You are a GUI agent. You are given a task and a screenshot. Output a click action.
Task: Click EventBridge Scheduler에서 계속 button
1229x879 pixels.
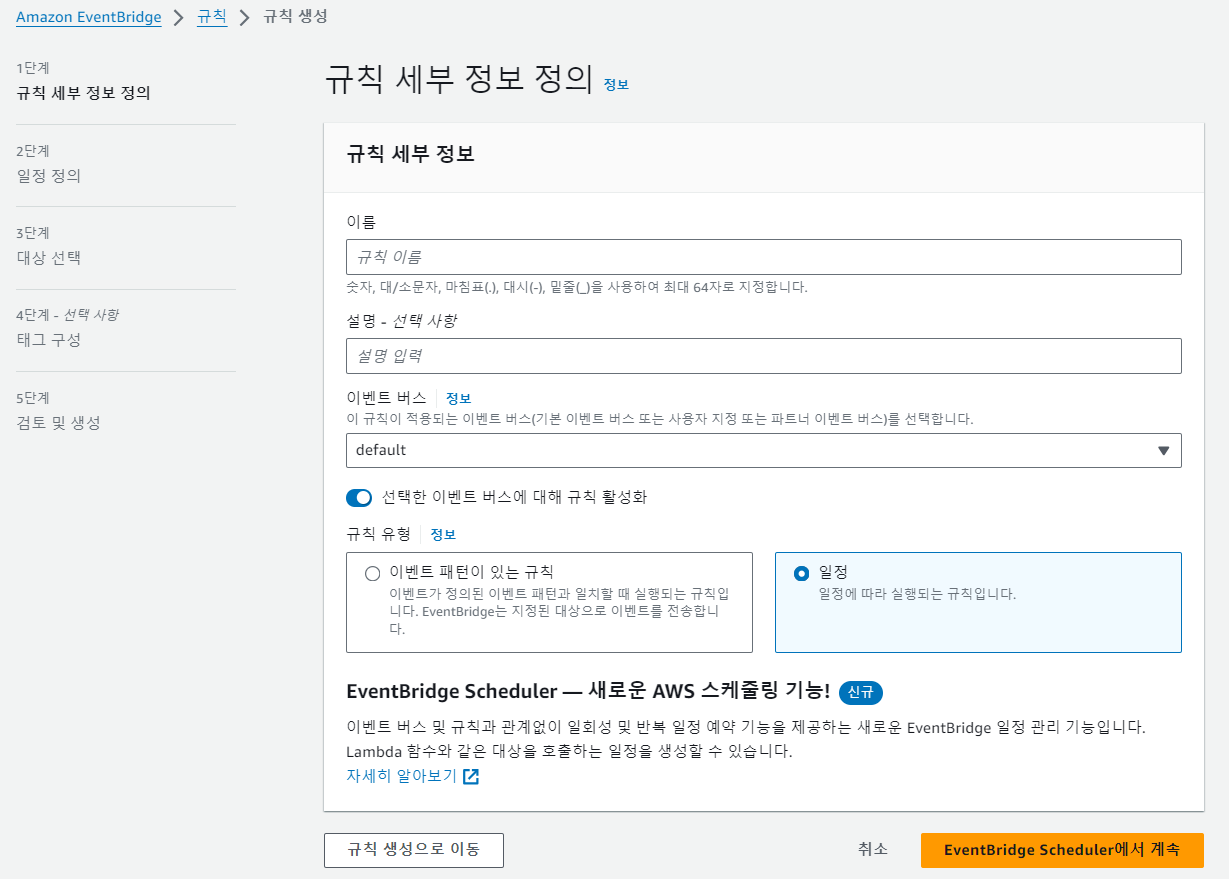pos(1062,850)
